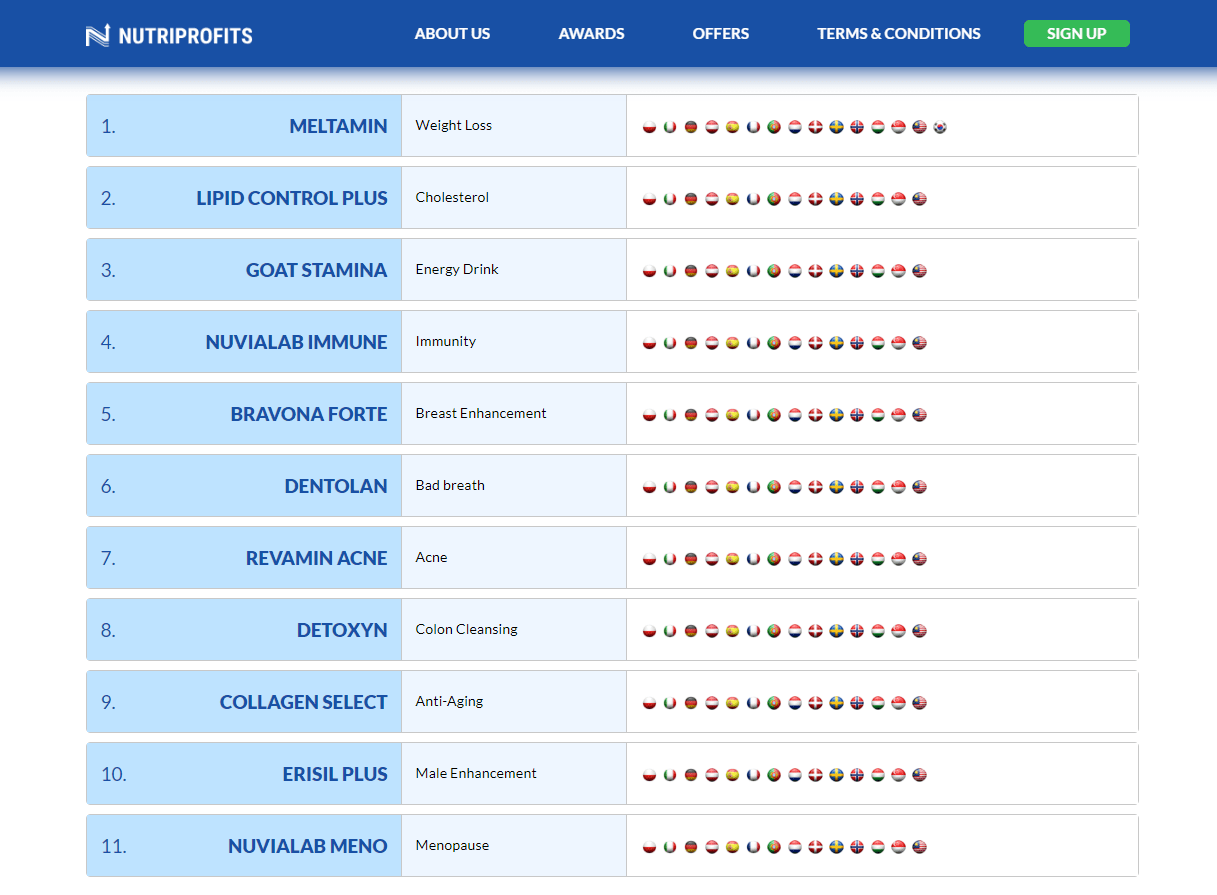Click the Sweden flag in Goat Stamina row
The height and width of the screenshot is (895, 1217).
point(836,271)
